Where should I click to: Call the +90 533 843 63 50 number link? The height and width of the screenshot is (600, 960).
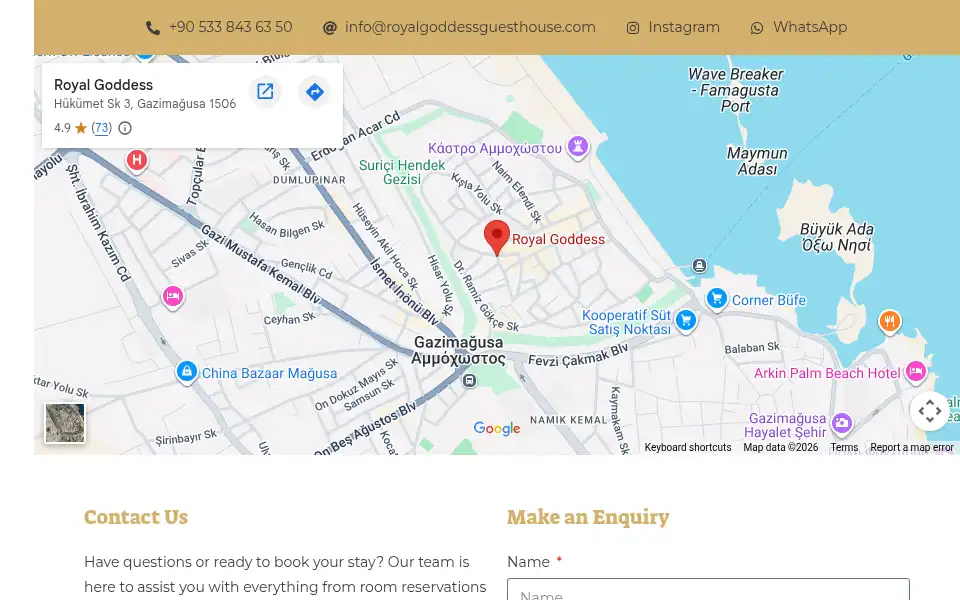(x=231, y=27)
